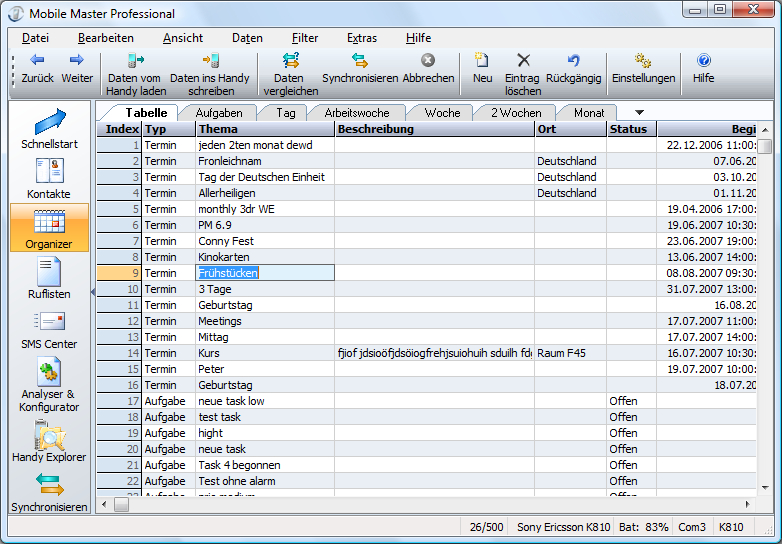This screenshot has height=544, width=782.
Task: Sort table by Thema column header
Action: (264, 129)
